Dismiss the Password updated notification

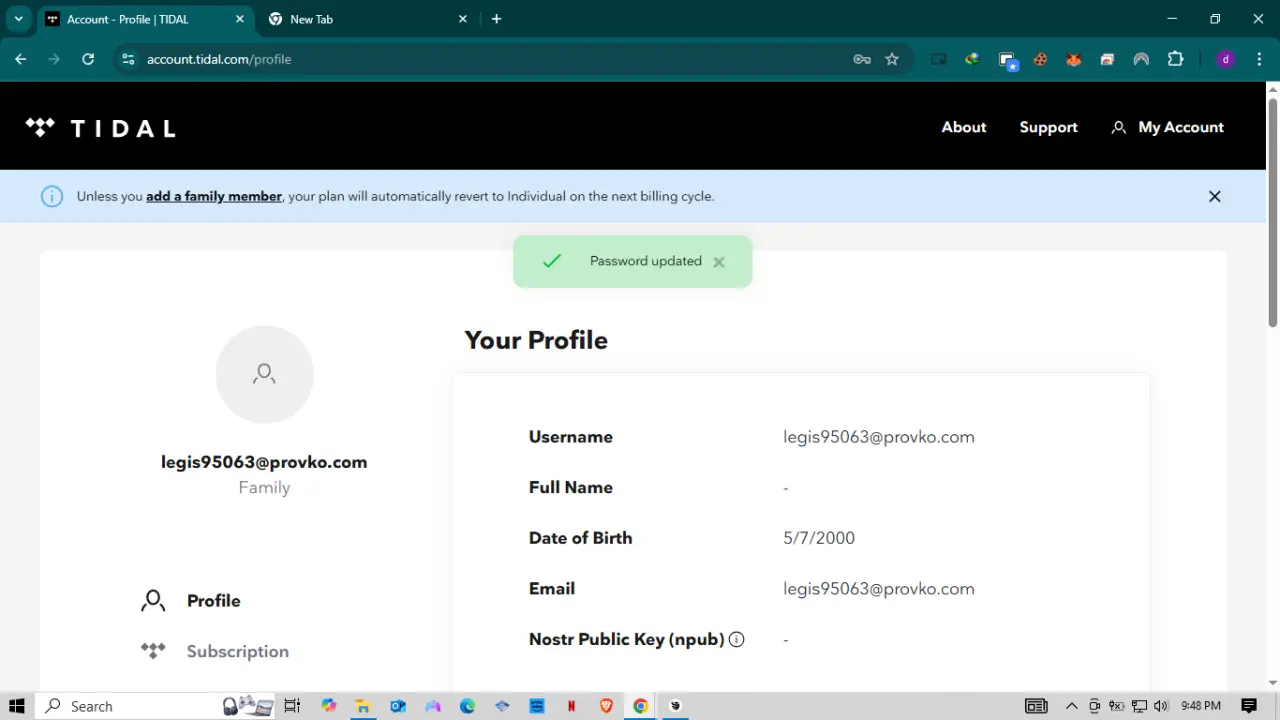tap(719, 262)
